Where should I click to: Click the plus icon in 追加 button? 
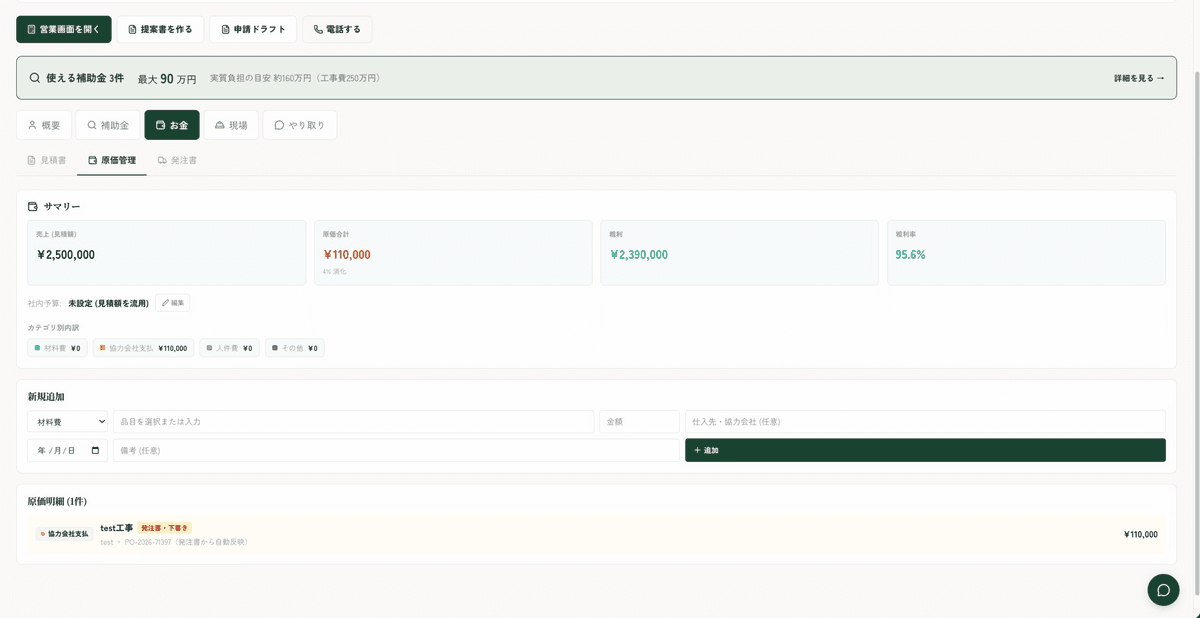click(x=697, y=450)
